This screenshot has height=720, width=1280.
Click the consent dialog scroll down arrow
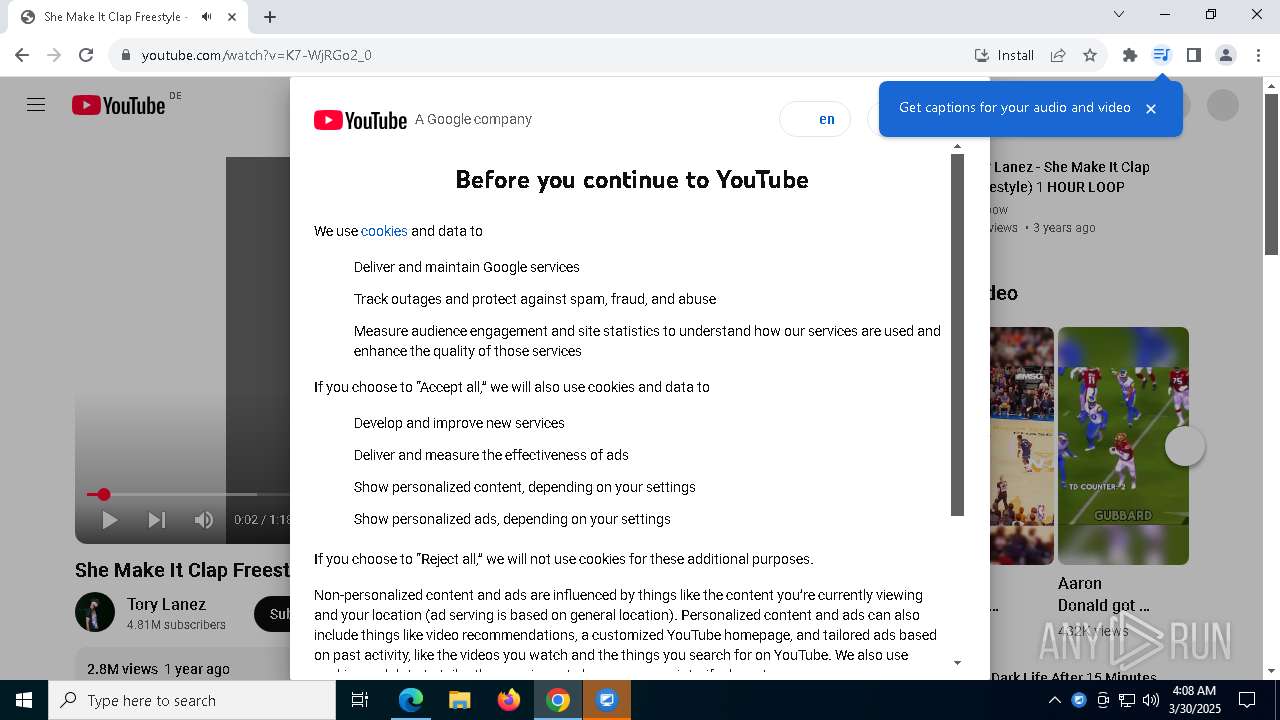[957, 663]
